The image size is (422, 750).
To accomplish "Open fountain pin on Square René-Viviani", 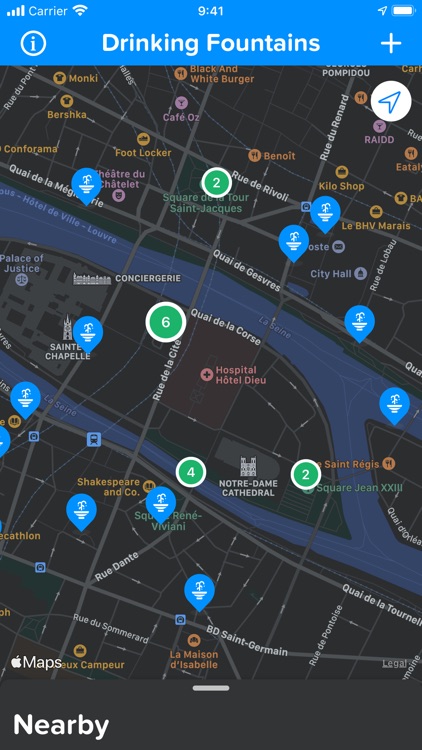I will 161,505.
